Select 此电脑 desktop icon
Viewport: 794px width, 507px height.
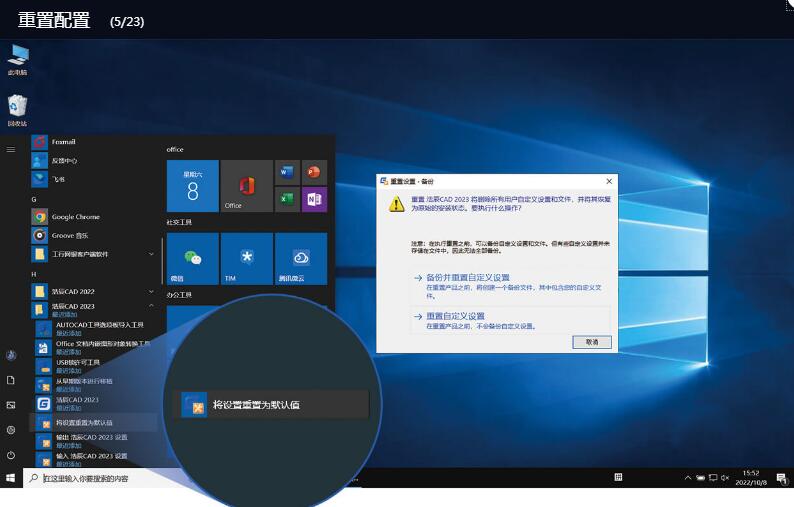[x=18, y=60]
